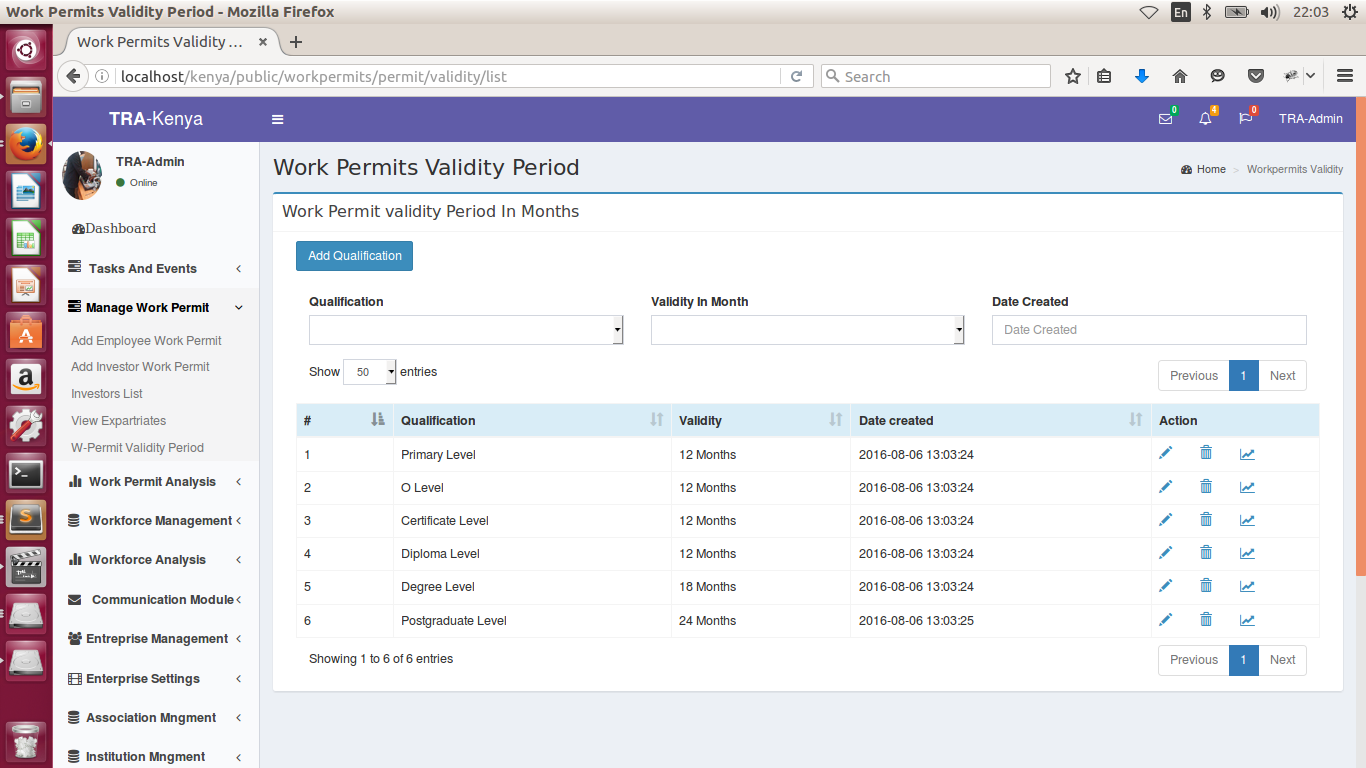The width and height of the screenshot is (1366, 768).
Task: Open the chart icon for Degree Level row
Action: click(x=1247, y=586)
